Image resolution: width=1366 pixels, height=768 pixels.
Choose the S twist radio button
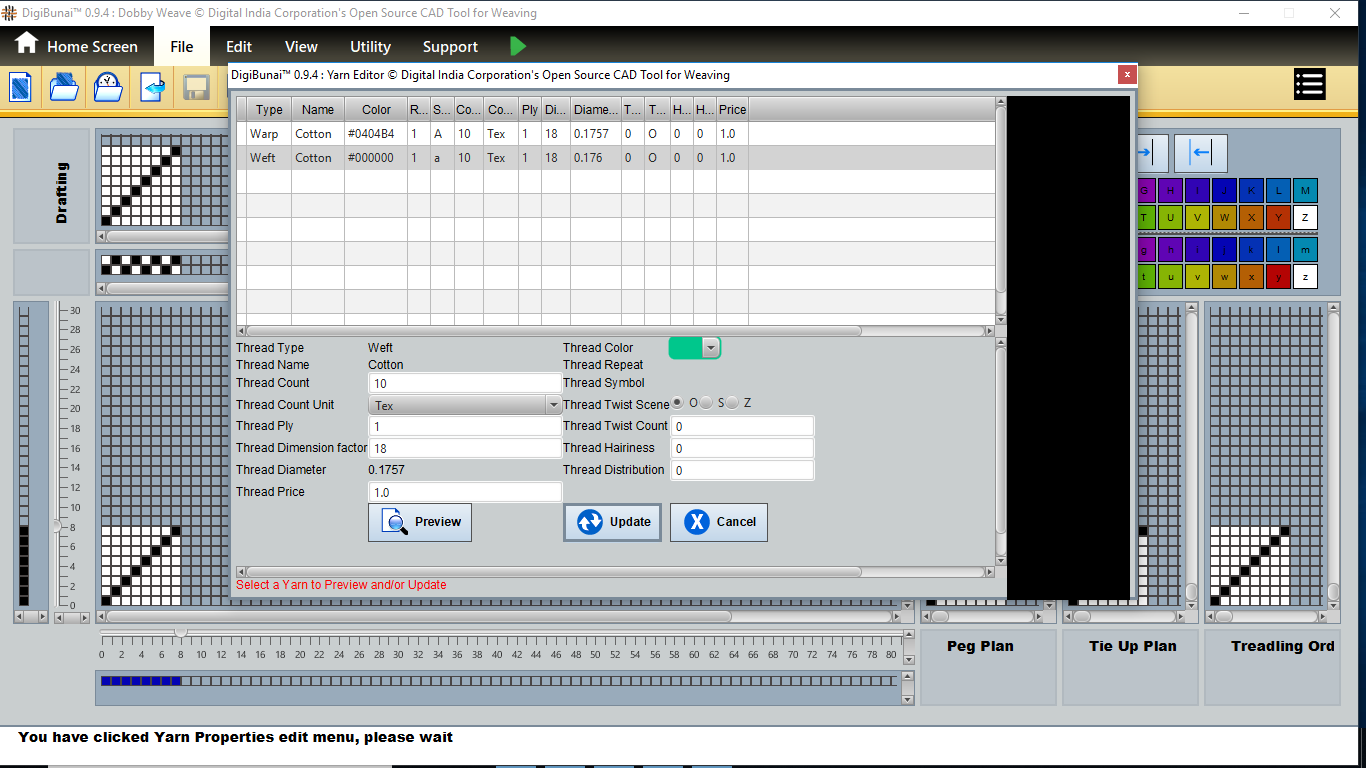[706, 403]
